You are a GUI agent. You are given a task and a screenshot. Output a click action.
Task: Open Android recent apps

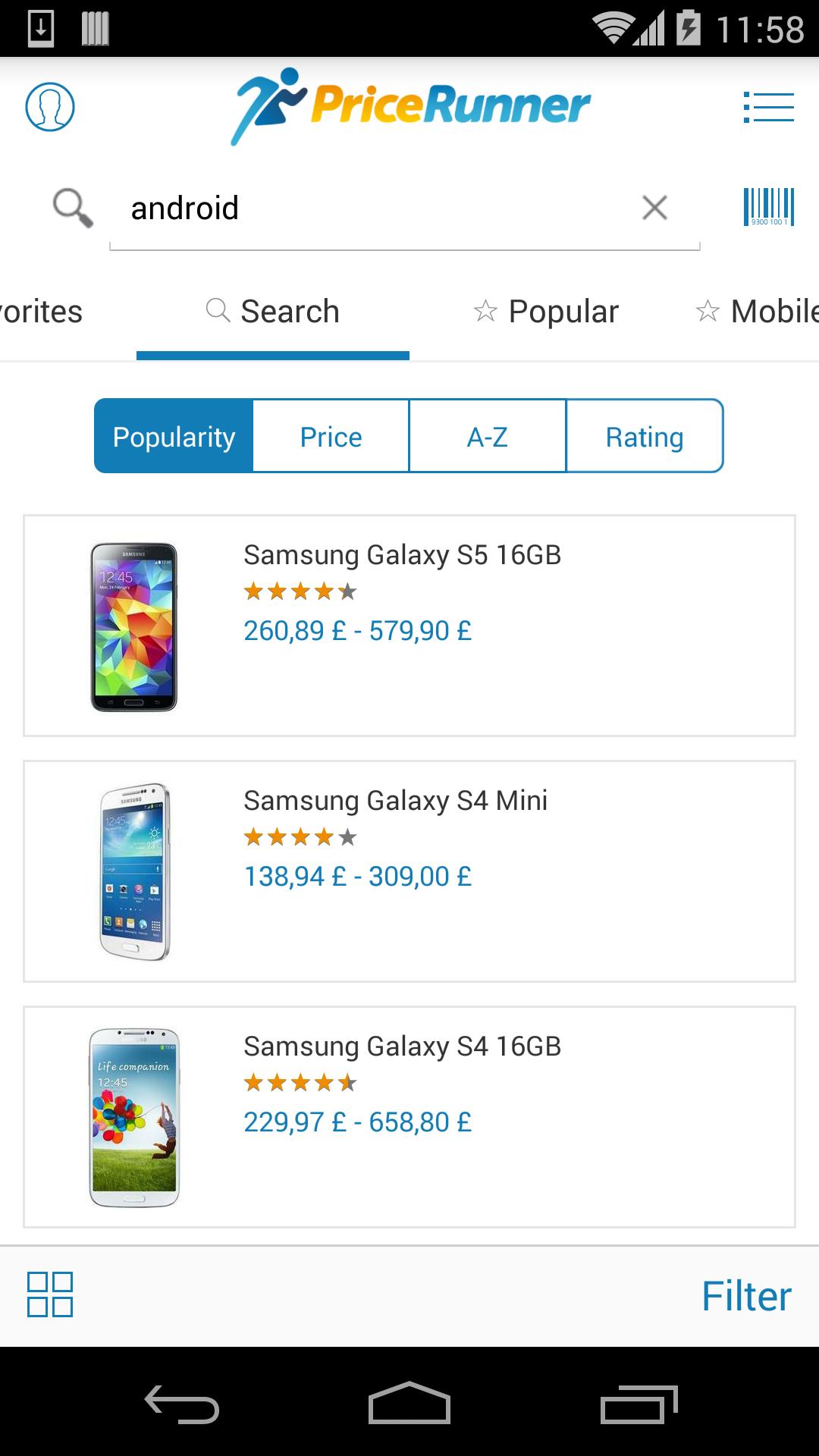[x=639, y=1404]
